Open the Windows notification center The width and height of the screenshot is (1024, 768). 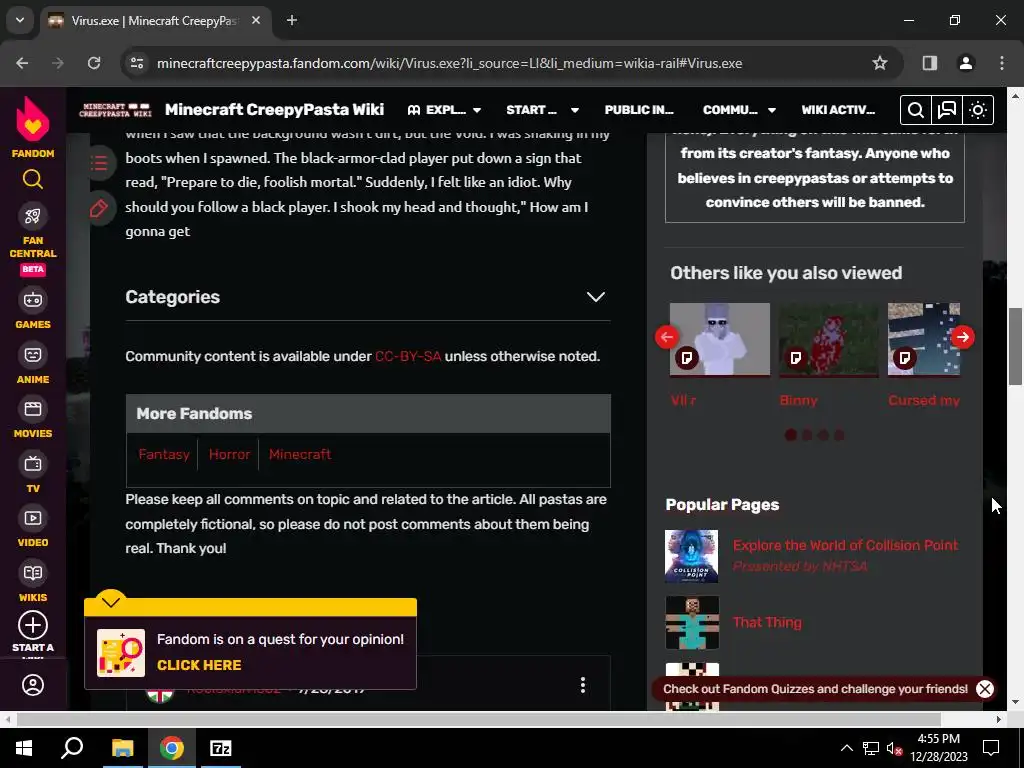[x=991, y=748]
